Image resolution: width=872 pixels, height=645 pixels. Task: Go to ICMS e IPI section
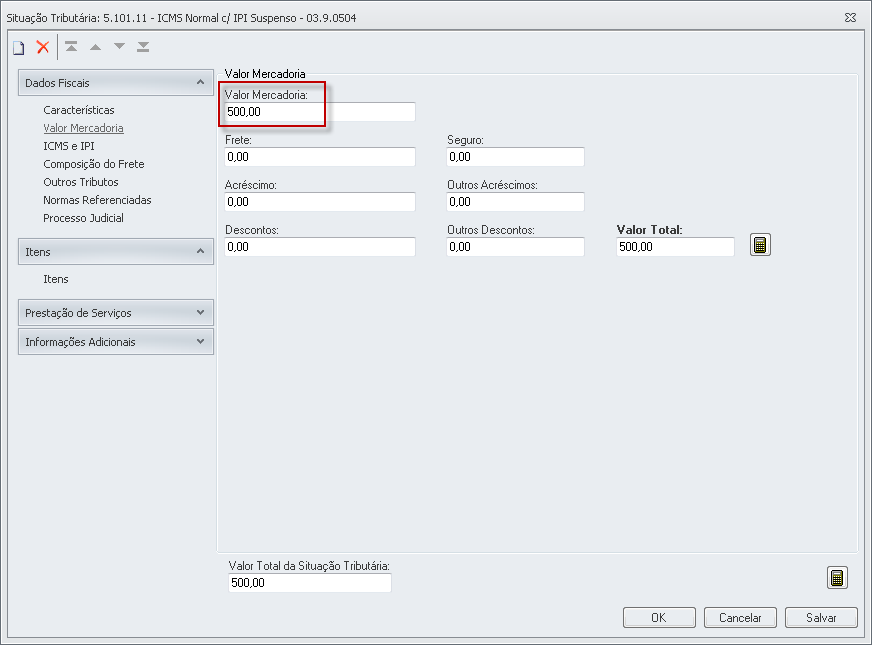69,146
